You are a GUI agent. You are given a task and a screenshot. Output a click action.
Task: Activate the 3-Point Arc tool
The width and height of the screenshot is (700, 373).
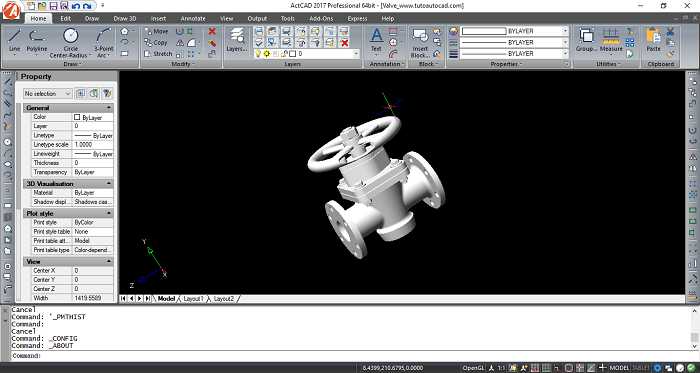pos(104,42)
